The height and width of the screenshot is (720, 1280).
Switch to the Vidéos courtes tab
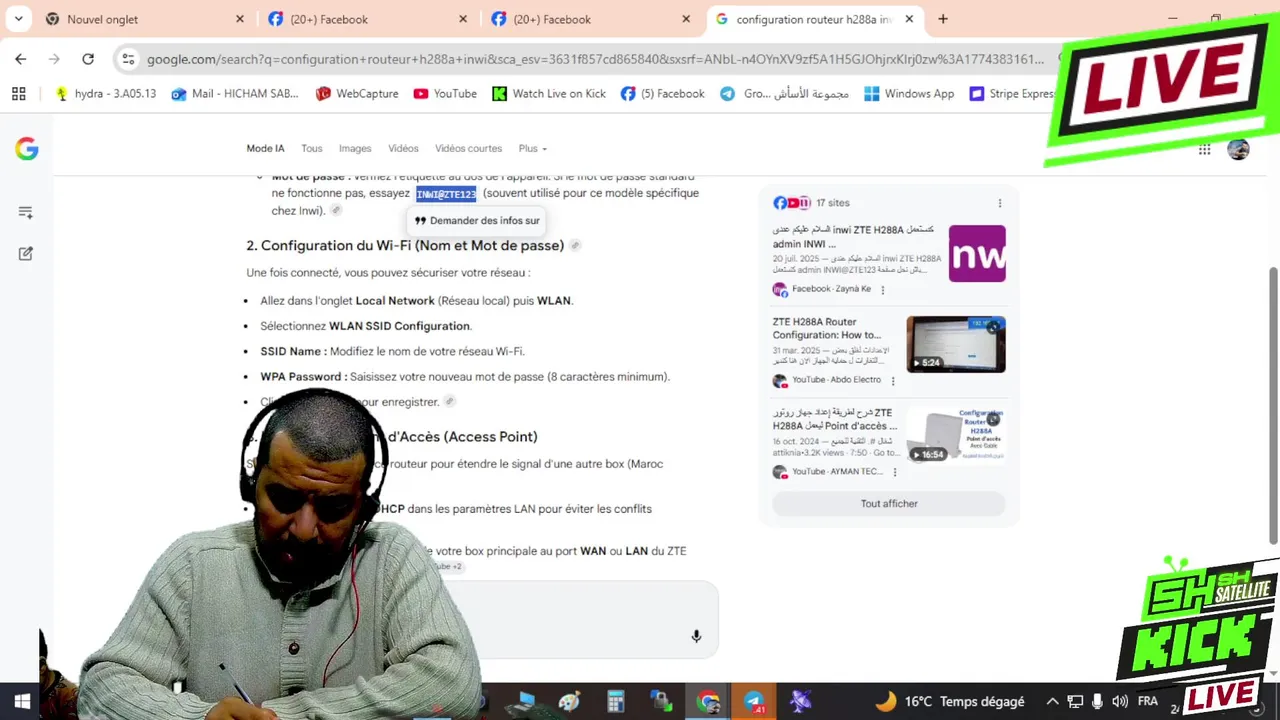pos(468,148)
